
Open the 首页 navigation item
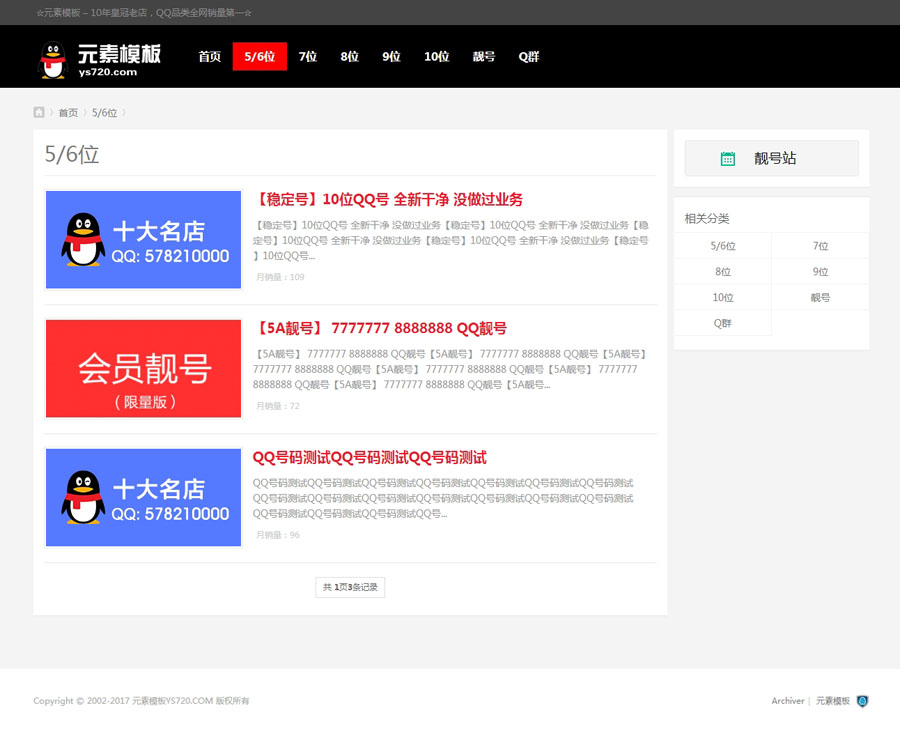[x=210, y=56]
